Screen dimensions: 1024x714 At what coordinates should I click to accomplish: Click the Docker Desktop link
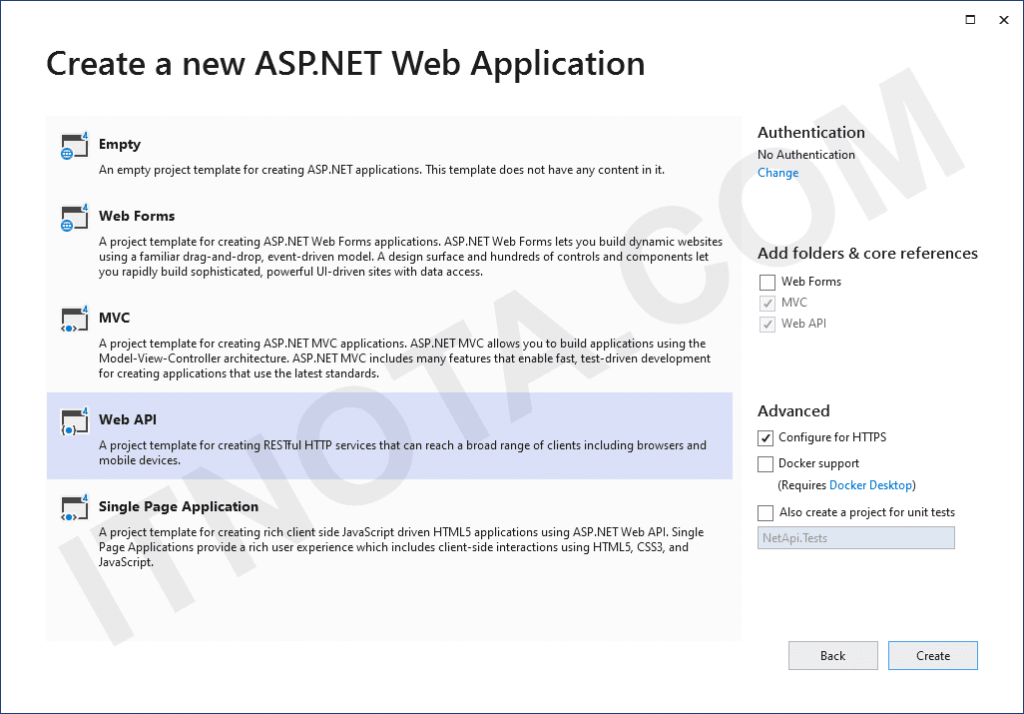(x=870, y=484)
